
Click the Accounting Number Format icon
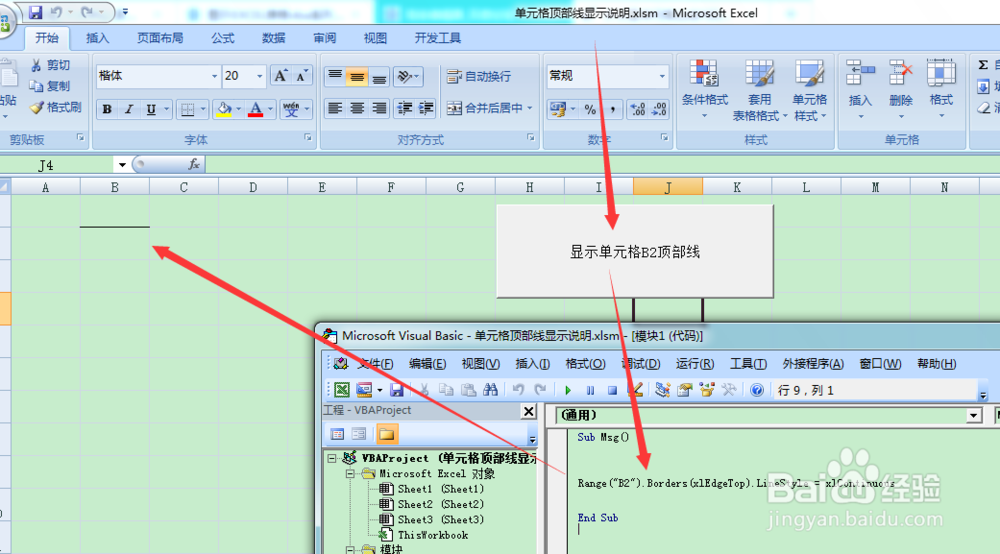(x=558, y=110)
